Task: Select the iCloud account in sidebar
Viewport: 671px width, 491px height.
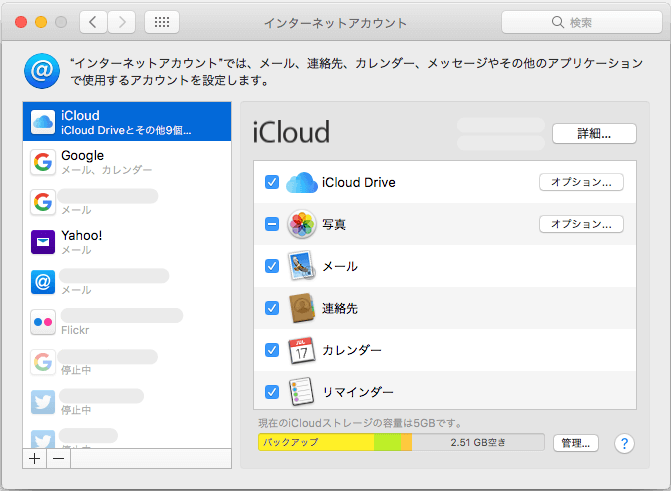Action: pyautogui.click(x=127, y=122)
